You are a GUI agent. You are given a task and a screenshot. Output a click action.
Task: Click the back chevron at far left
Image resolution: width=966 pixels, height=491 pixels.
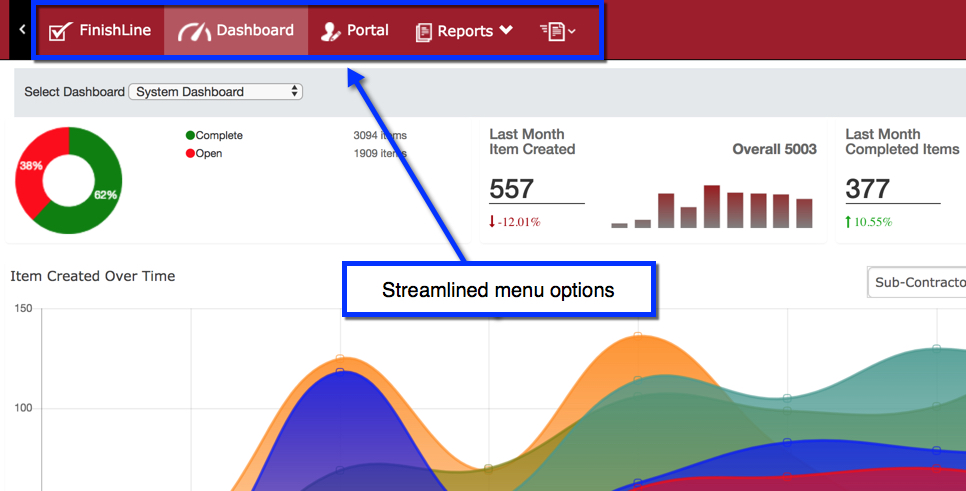[22, 31]
